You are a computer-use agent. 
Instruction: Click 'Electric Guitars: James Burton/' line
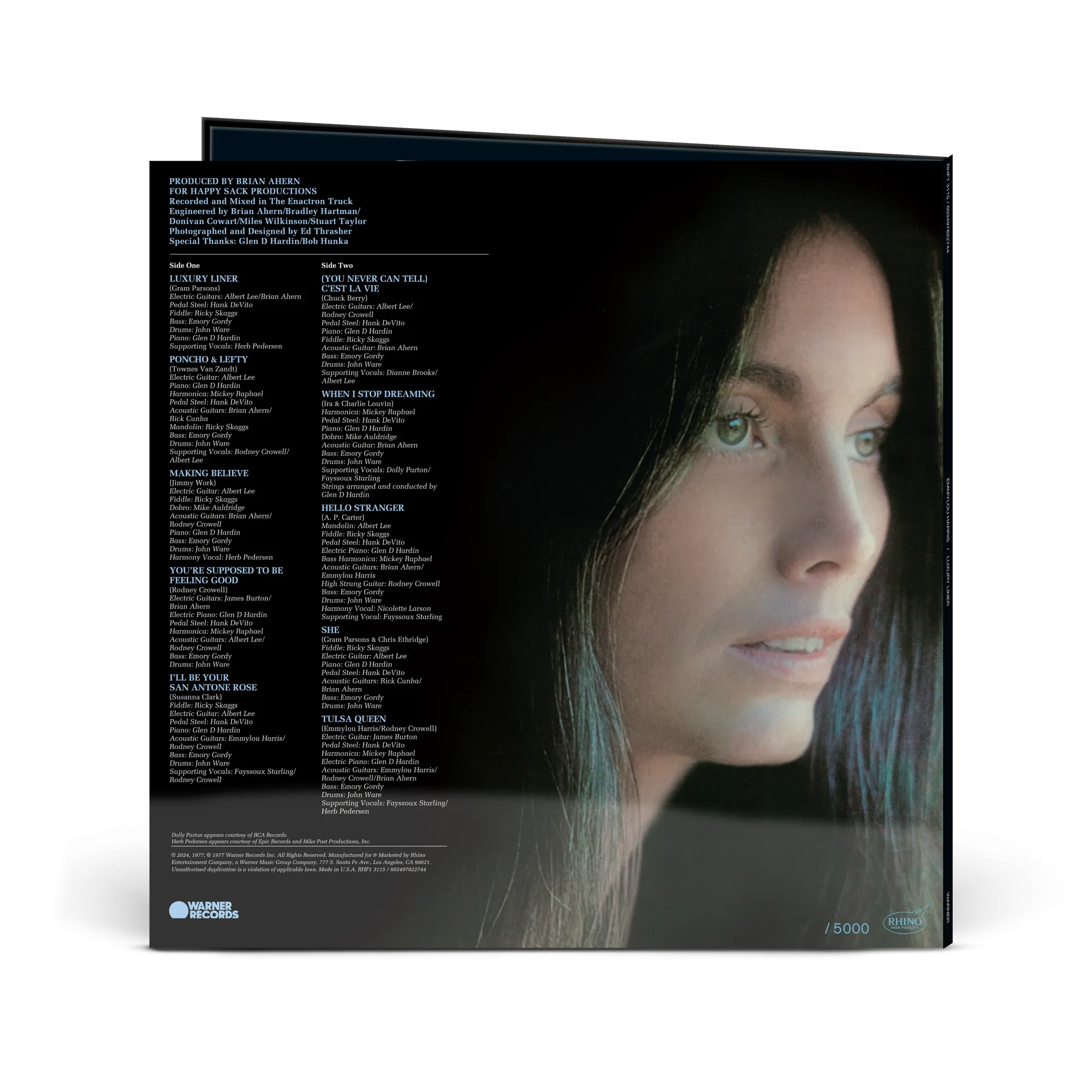[221, 598]
